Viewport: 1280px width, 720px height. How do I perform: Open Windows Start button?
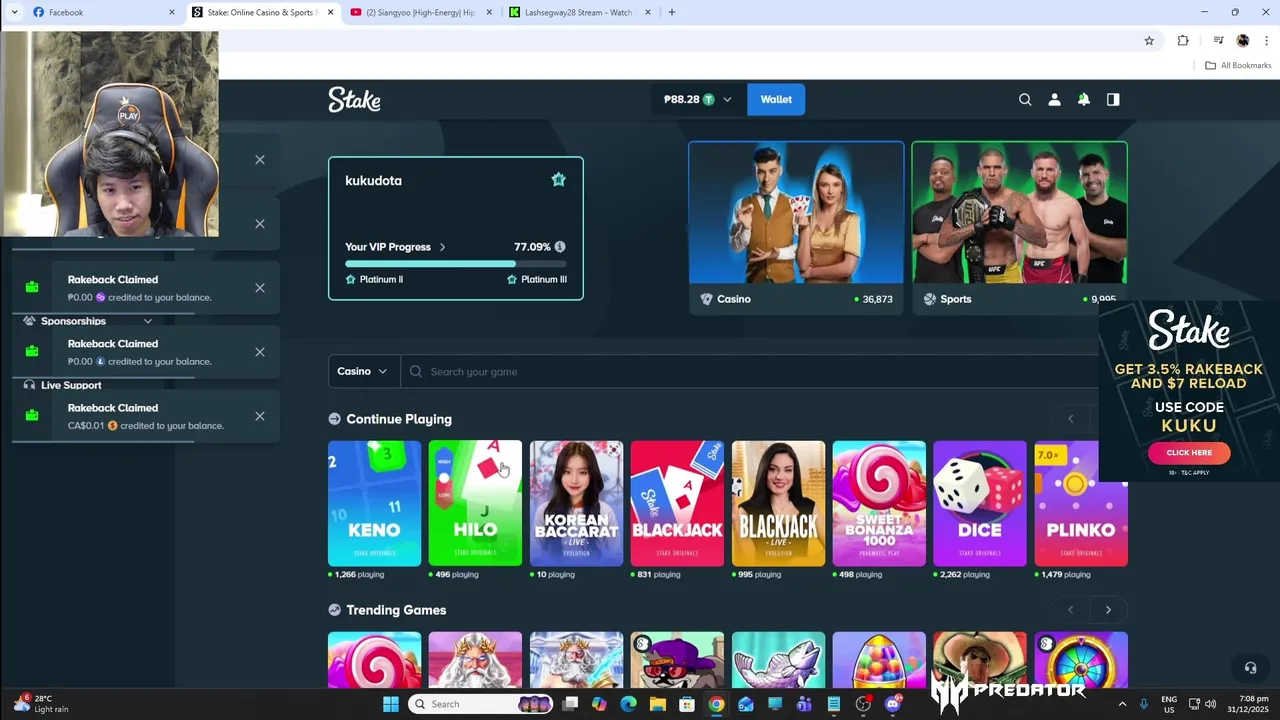pos(390,704)
